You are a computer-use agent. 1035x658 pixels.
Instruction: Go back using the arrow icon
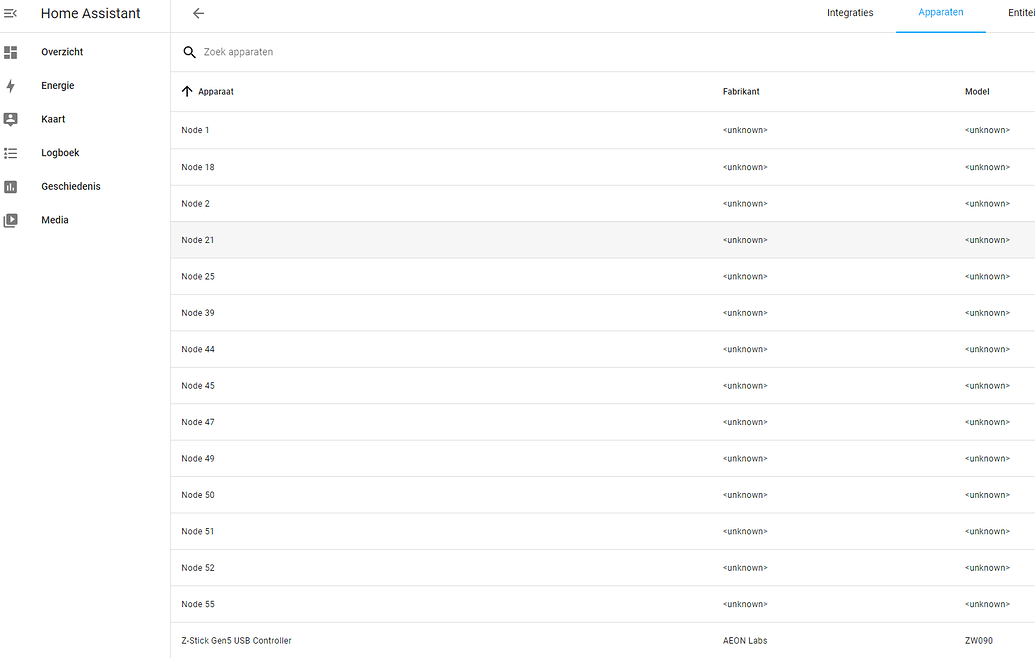[198, 13]
